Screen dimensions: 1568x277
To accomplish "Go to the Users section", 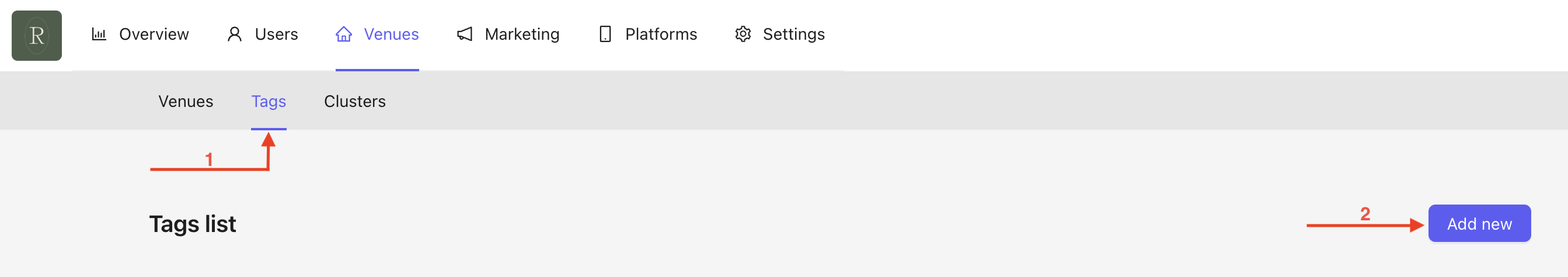I will tap(276, 34).
